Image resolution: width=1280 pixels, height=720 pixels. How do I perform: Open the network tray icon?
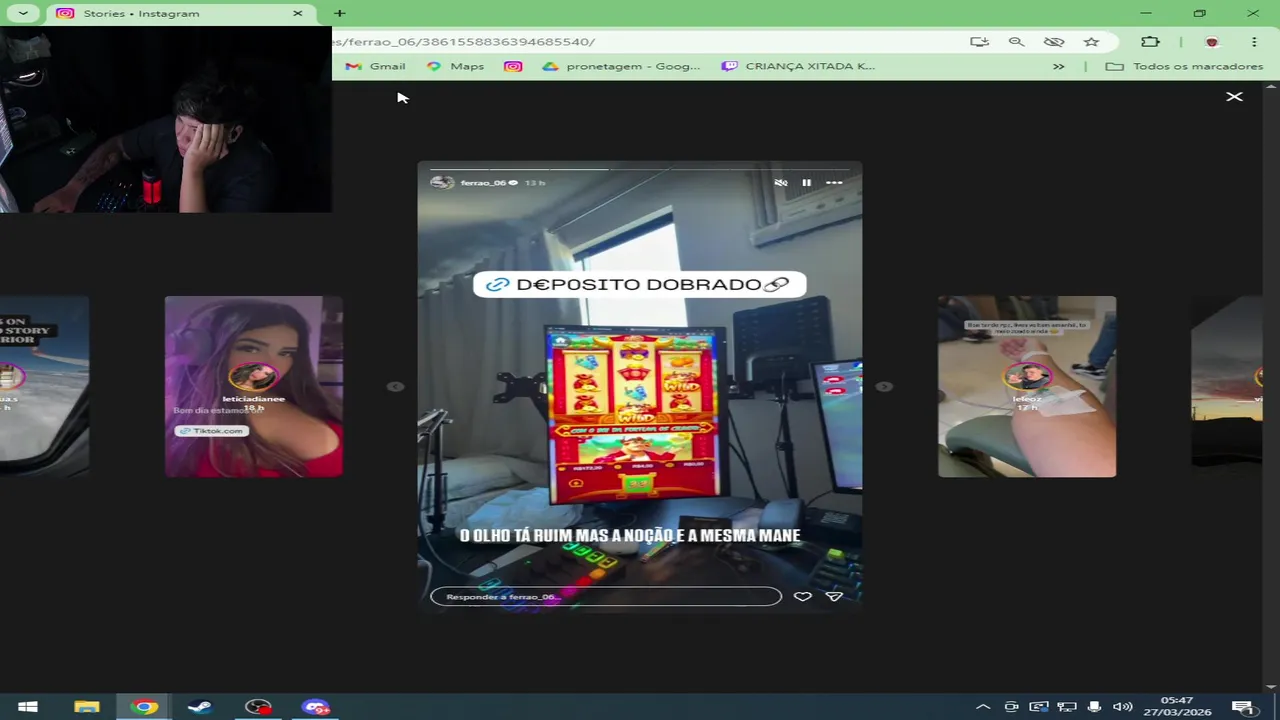click(1067, 707)
